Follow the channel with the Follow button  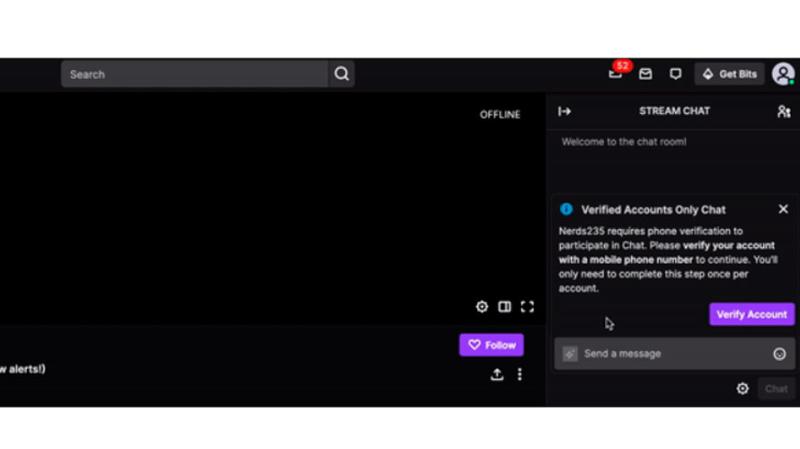[491, 345]
